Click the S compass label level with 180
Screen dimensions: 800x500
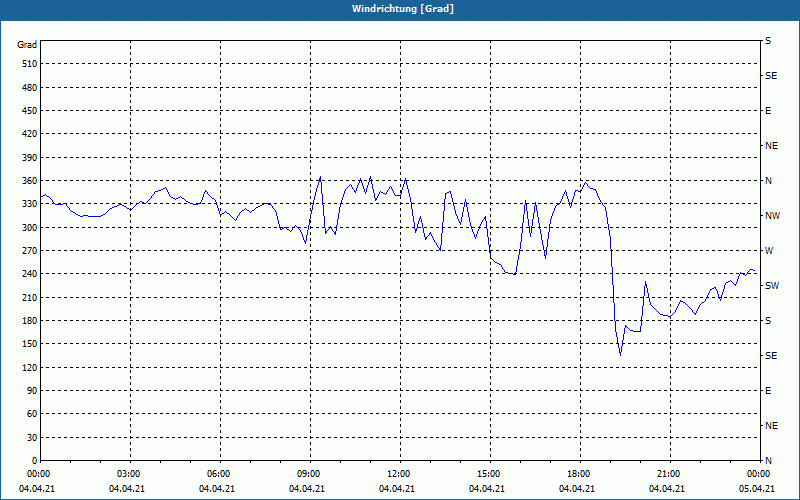pos(768,321)
